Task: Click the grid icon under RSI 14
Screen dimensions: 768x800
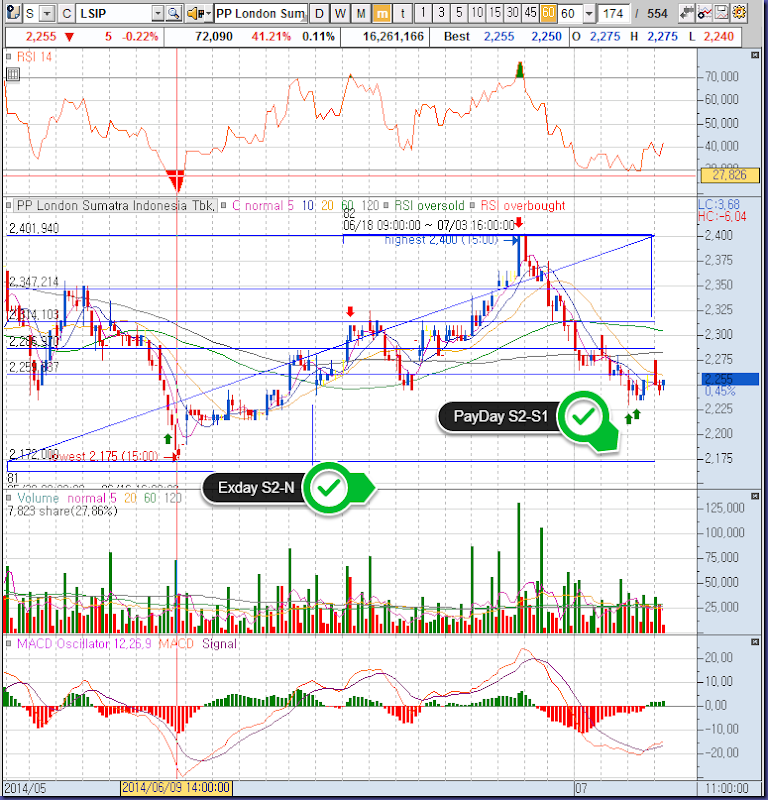Action: pos(13,76)
